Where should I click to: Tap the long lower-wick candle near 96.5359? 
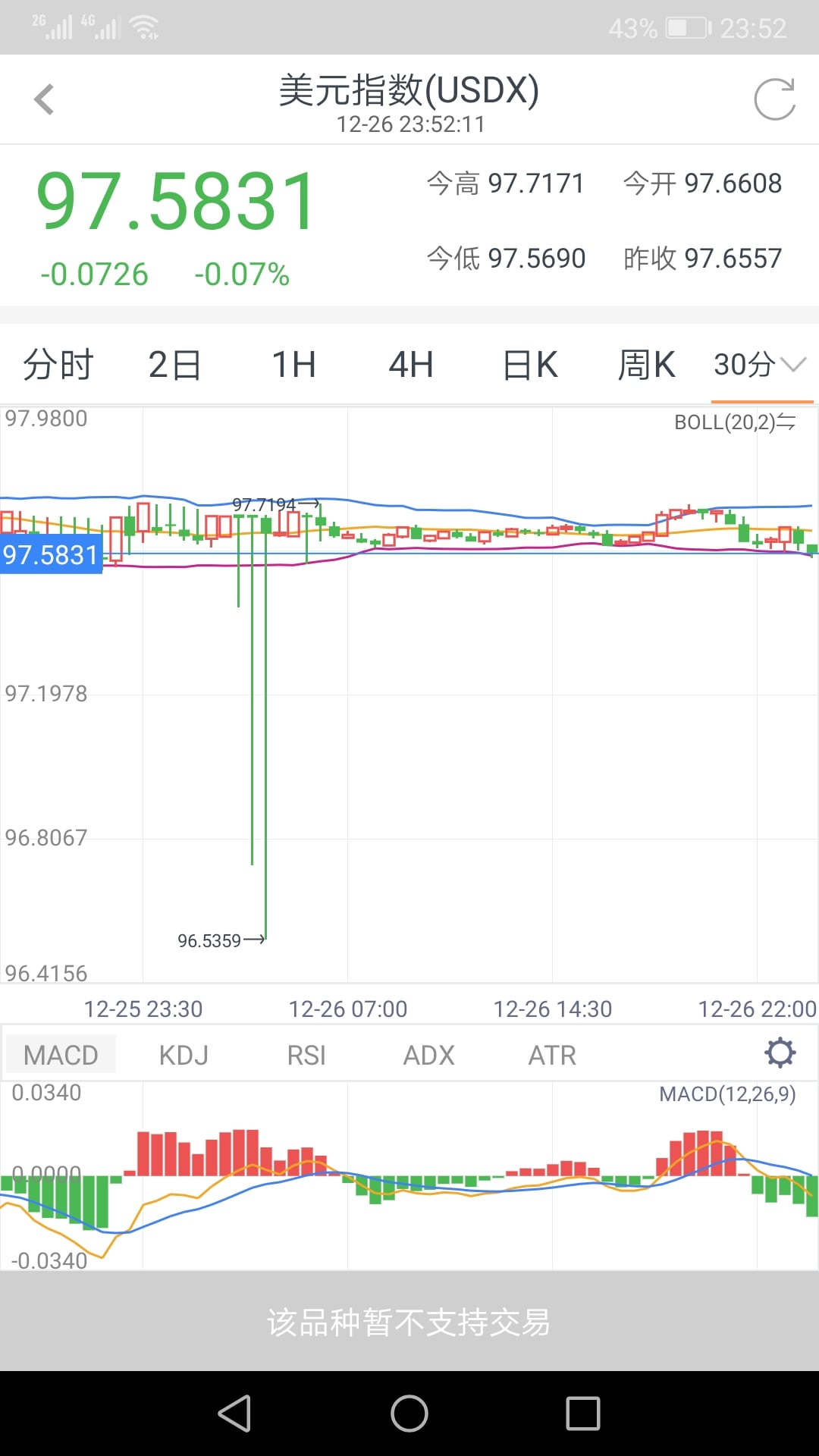(265, 728)
